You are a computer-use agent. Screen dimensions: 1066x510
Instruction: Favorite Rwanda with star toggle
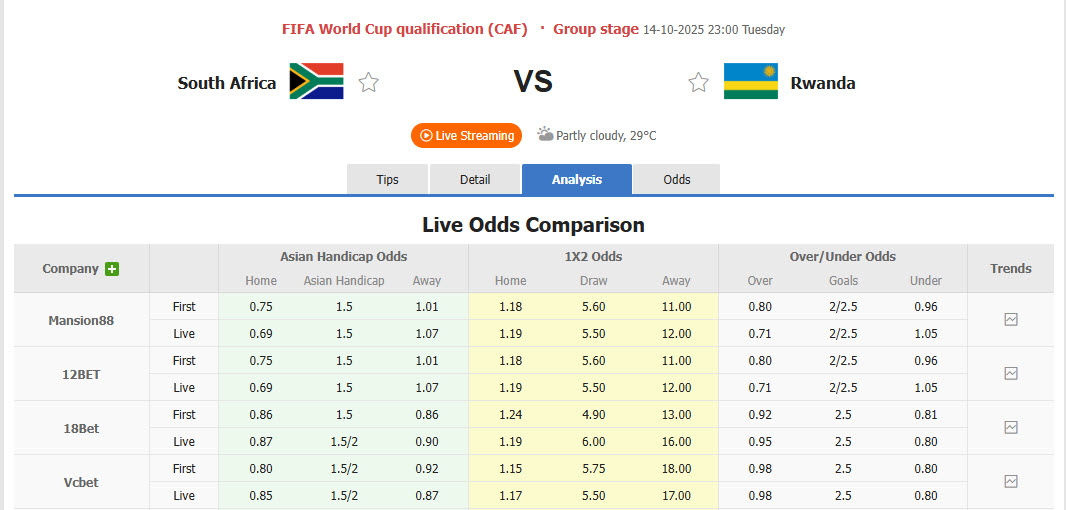tap(698, 83)
